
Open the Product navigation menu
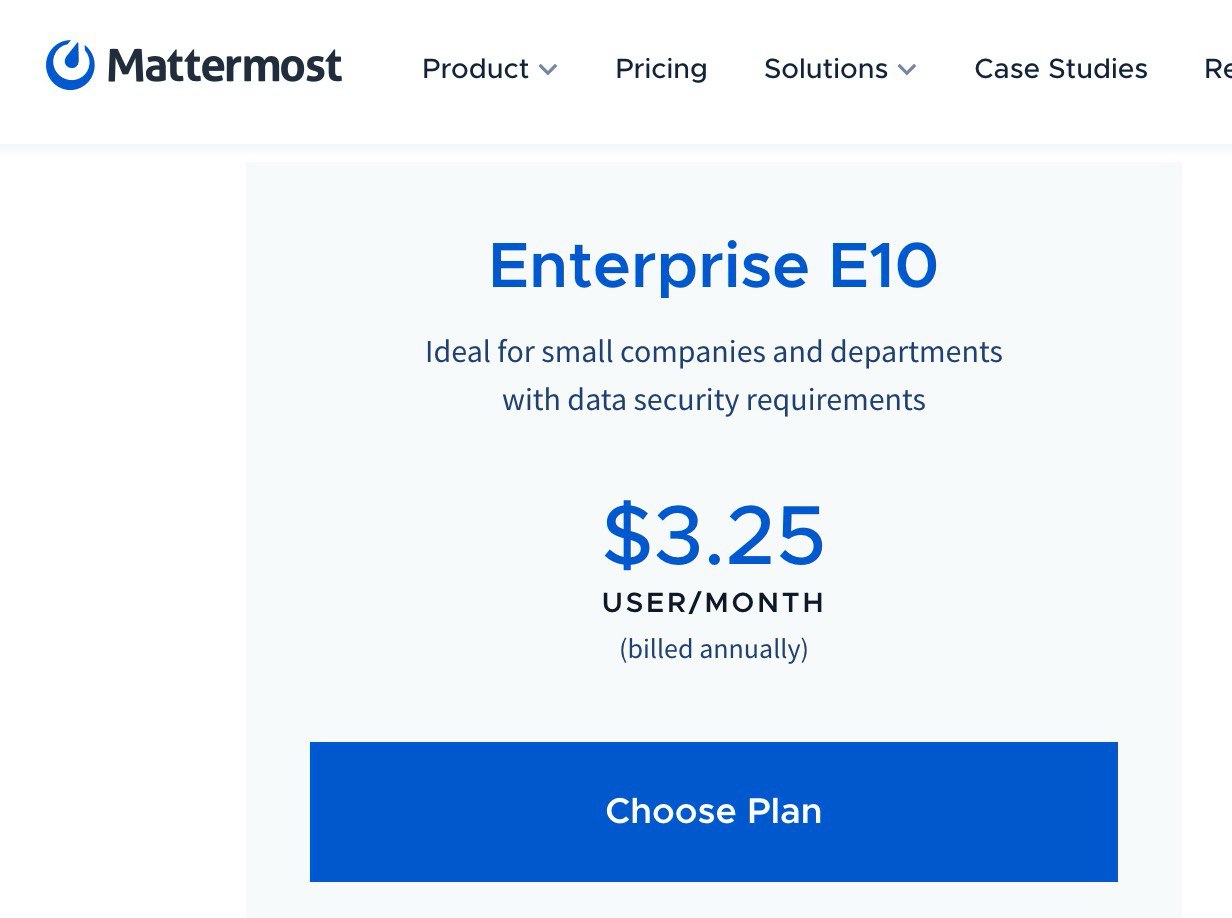click(475, 69)
